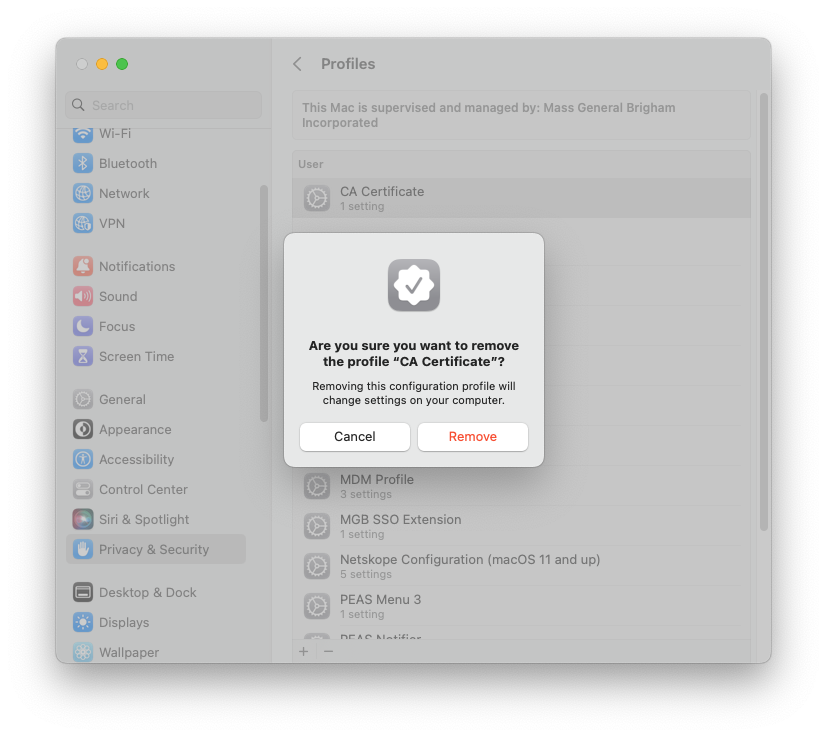Click the "Wallpaper" sidebar label
The image size is (827, 737).
pos(129,653)
